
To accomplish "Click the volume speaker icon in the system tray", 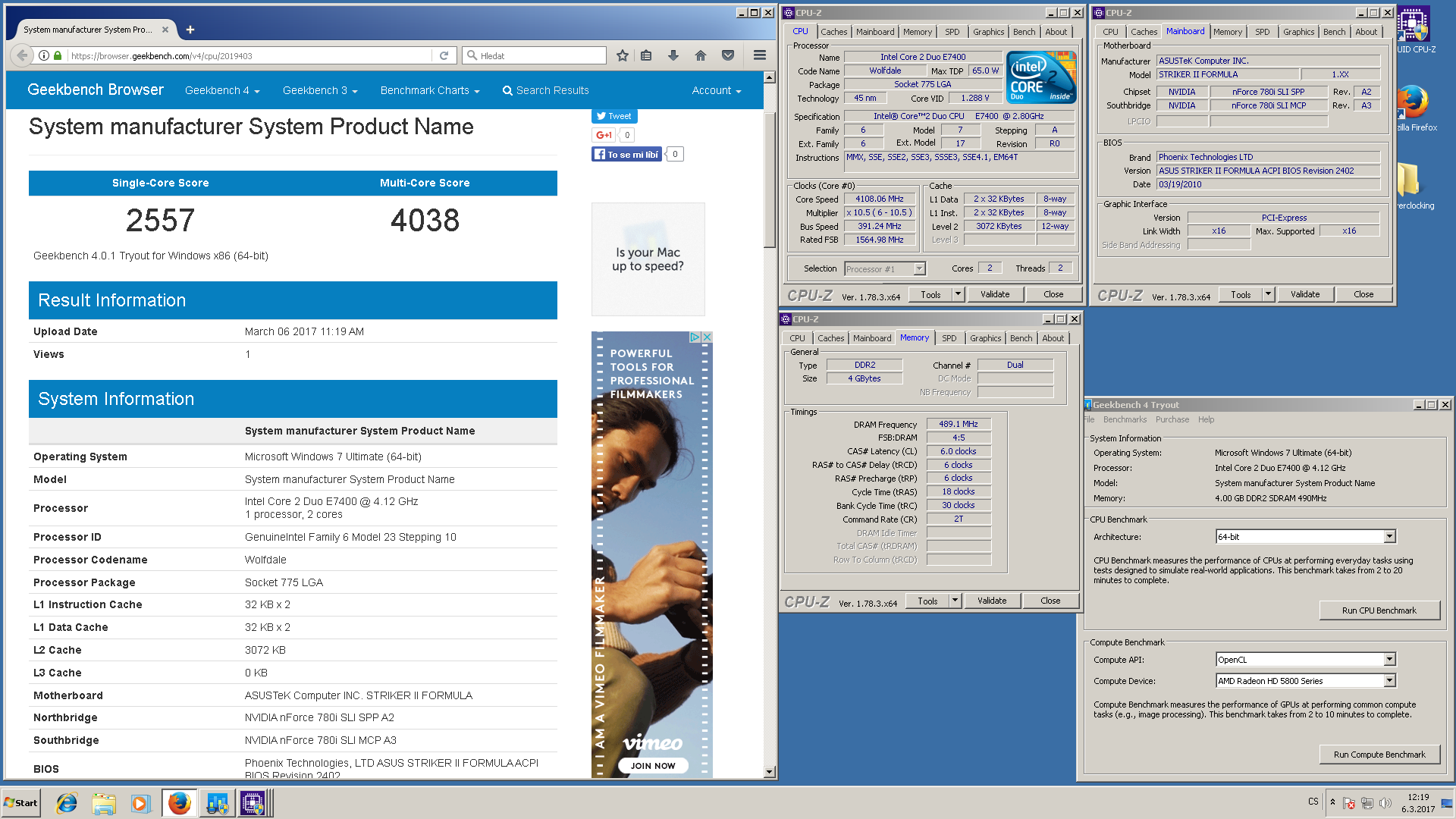I will pyautogui.click(x=1385, y=803).
